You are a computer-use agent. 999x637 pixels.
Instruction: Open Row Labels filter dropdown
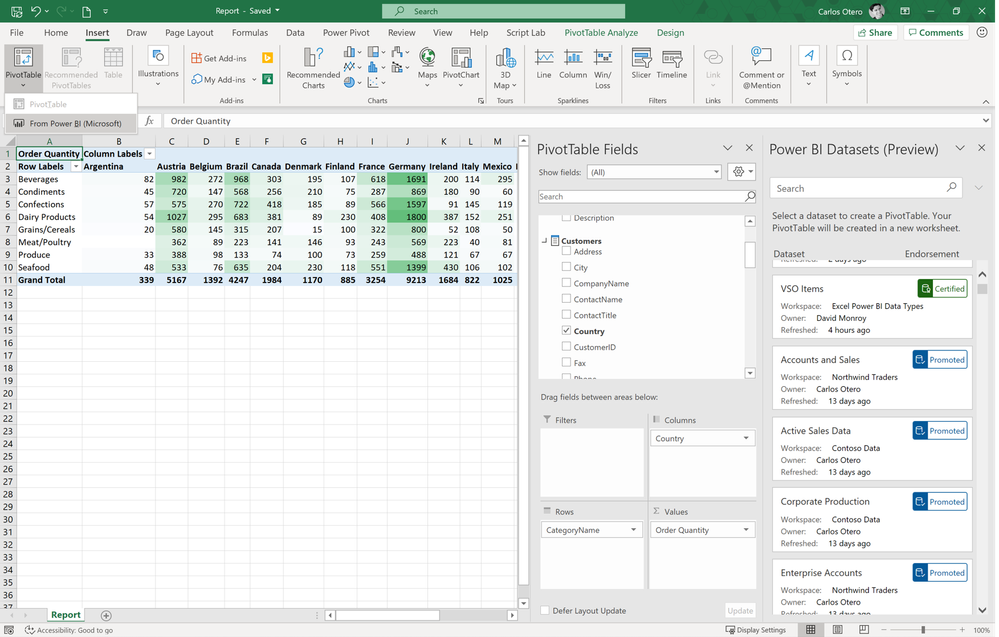coord(76,166)
